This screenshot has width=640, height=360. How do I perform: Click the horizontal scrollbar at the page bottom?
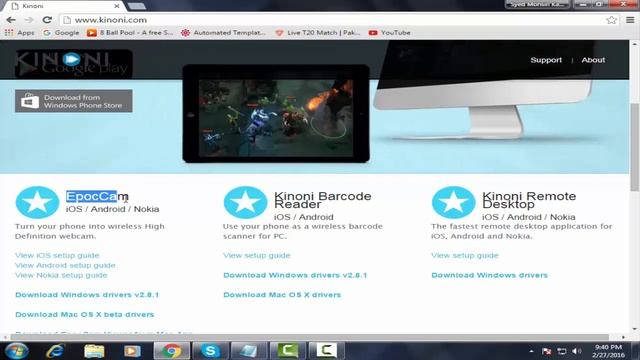pos(309,337)
